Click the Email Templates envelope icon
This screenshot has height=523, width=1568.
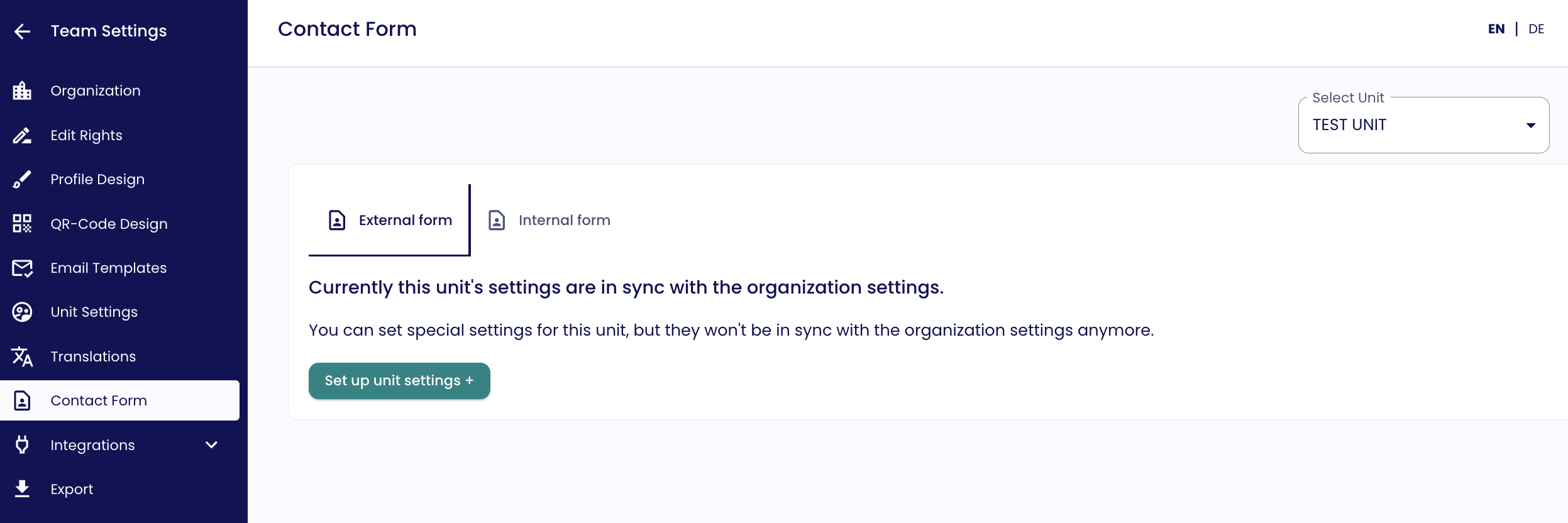click(x=22, y=268)
